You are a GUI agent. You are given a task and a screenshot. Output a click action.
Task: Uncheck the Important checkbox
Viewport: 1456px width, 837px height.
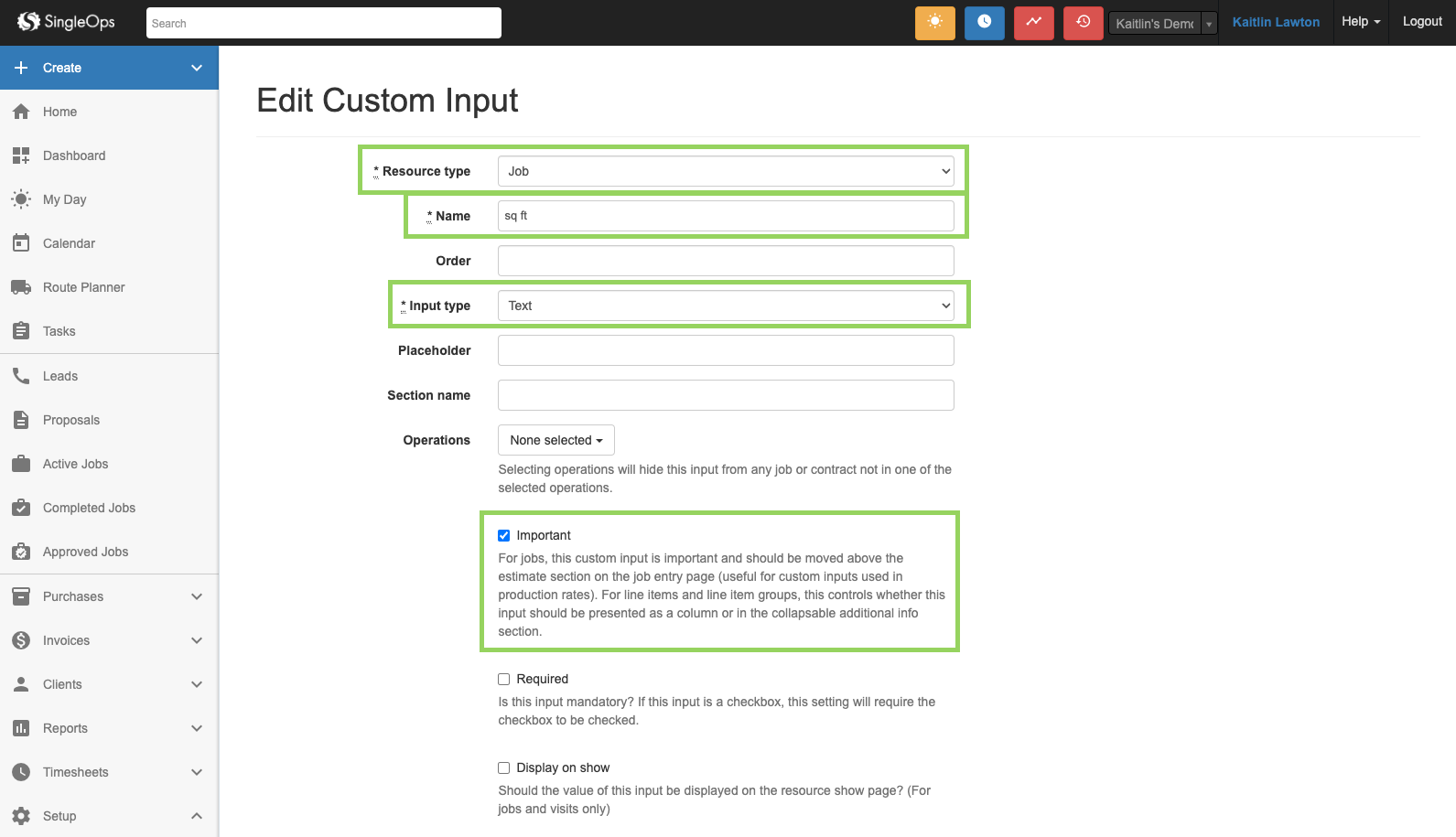(x=503, y=536)
